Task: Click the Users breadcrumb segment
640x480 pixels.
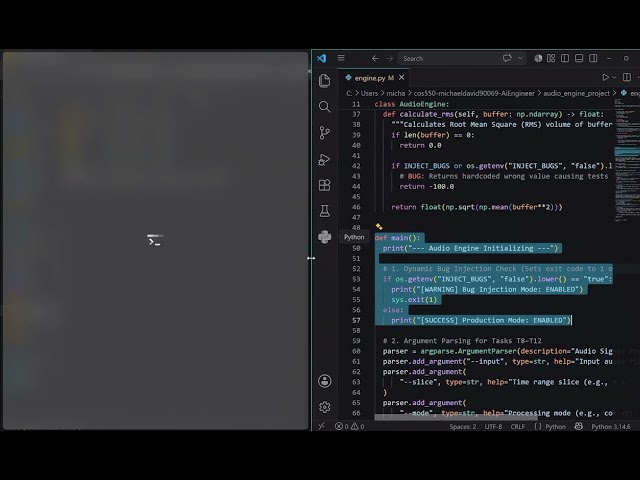Action: click(369, 93)
